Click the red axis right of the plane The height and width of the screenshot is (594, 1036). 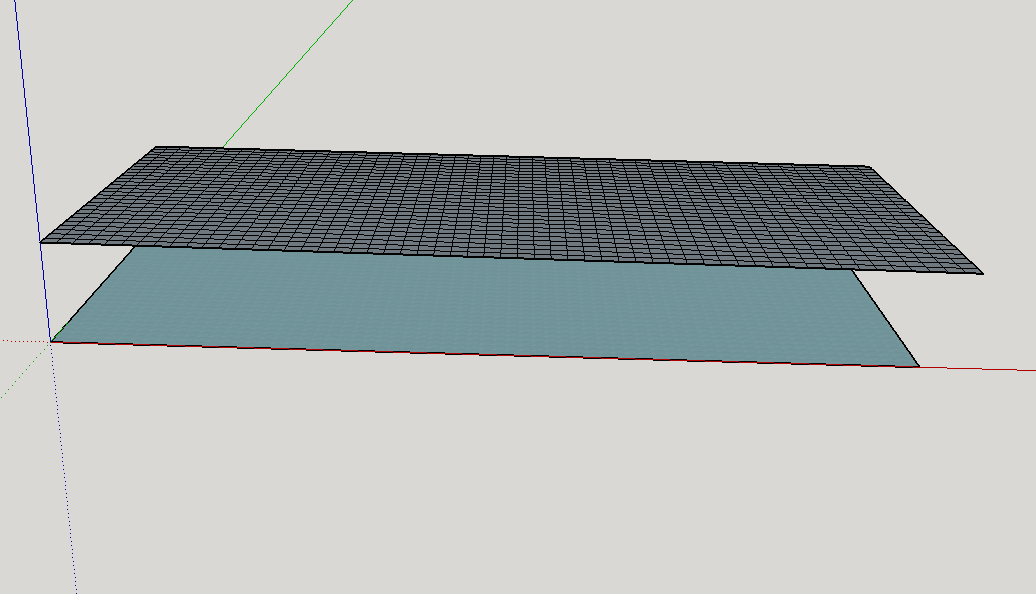(980, 369)
